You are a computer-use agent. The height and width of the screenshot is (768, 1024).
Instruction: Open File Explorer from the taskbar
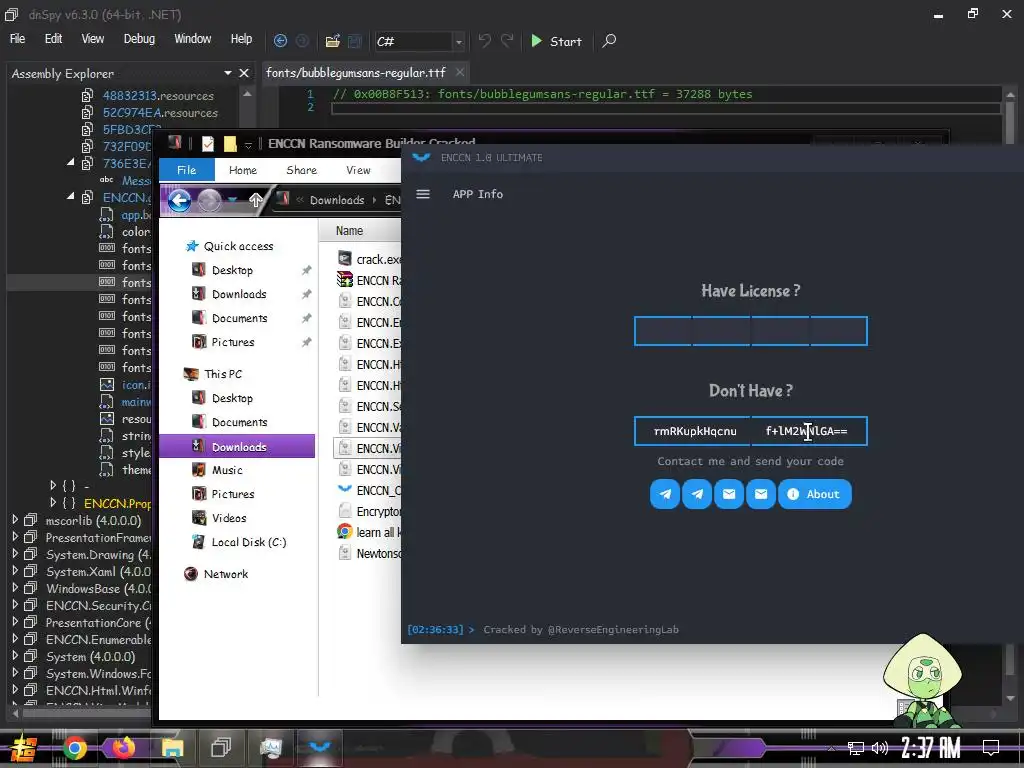[172, 748]
